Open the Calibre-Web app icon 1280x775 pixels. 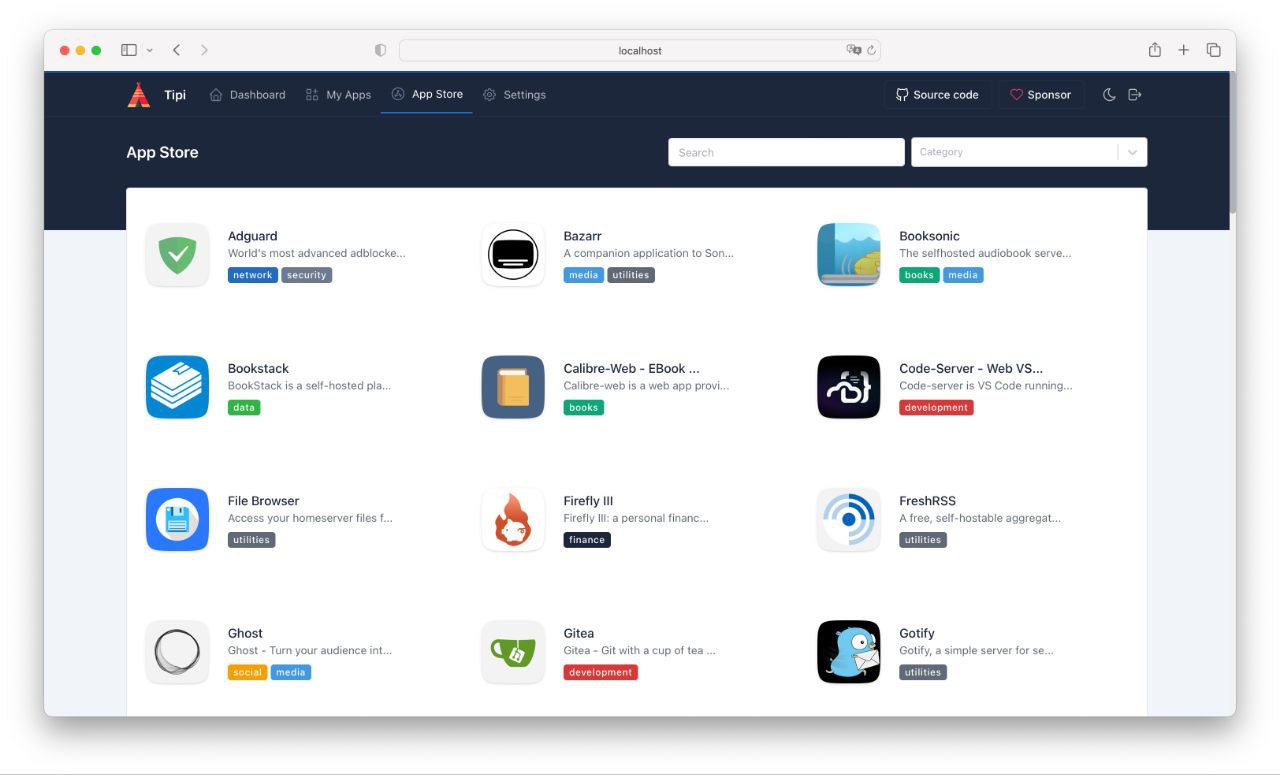[x=513, y=387]
